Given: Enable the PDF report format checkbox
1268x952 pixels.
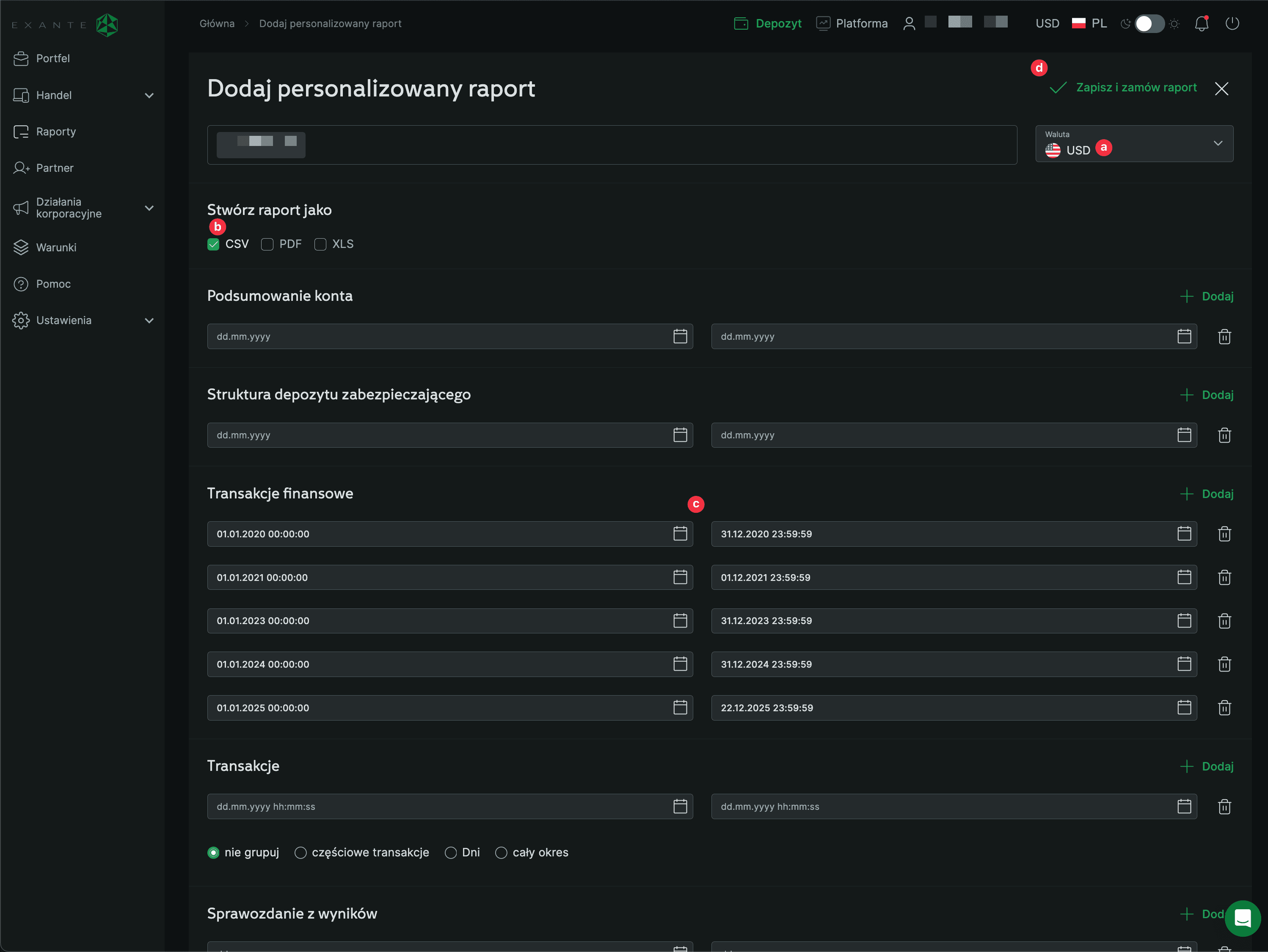Looking at the screenshot, I should coord(267,244).
